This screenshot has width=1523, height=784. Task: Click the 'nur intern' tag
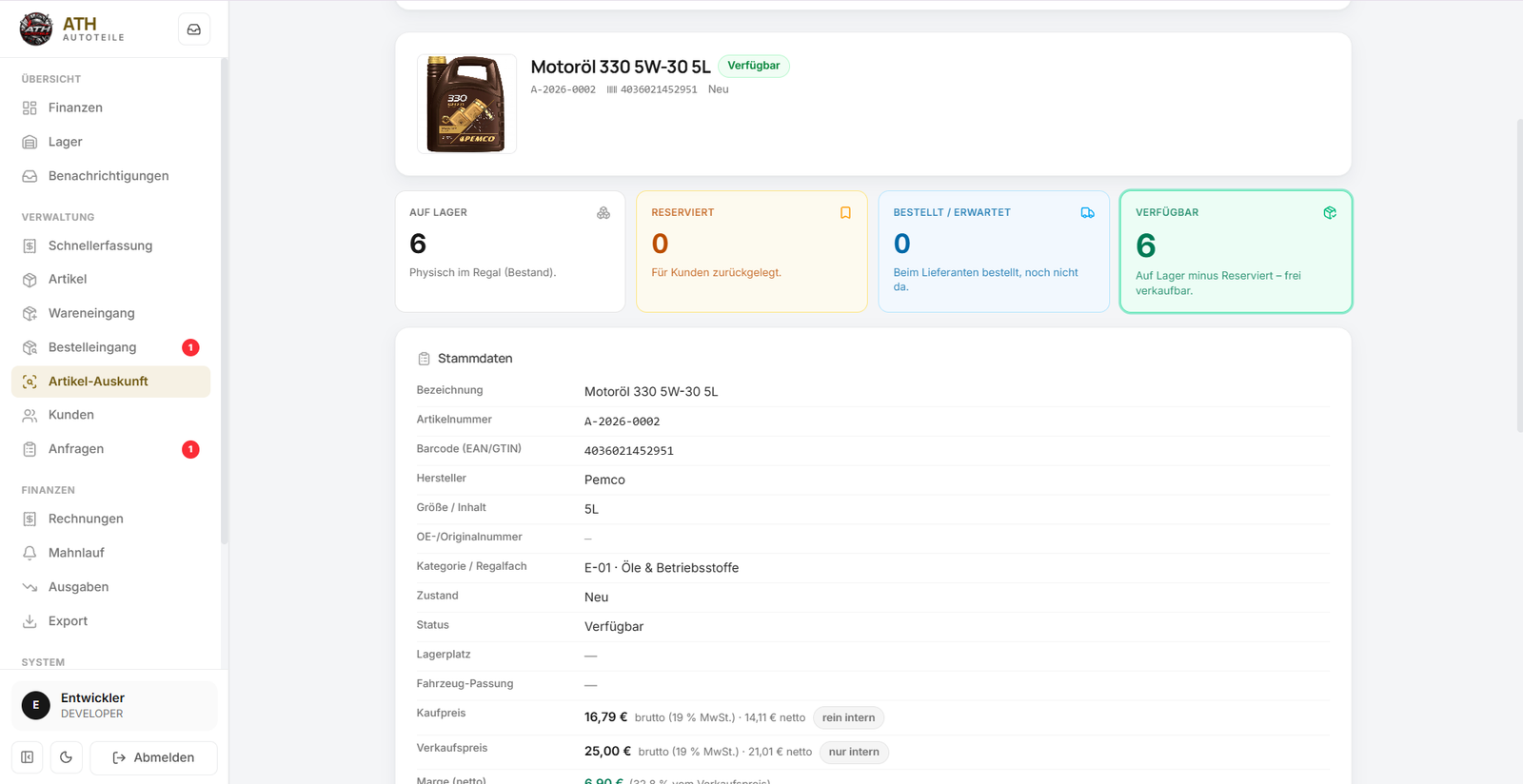click(854, 752)
